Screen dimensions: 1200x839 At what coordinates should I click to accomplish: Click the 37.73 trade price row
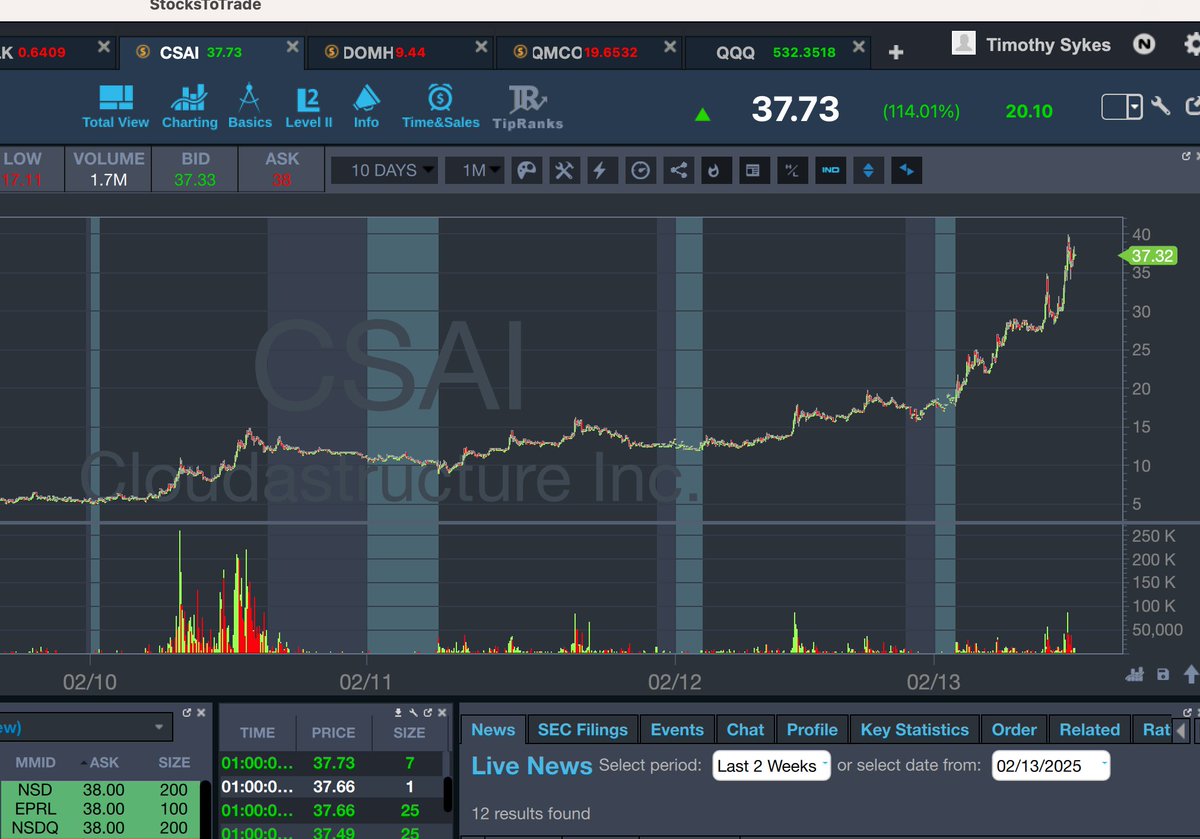tap(332, 763)
